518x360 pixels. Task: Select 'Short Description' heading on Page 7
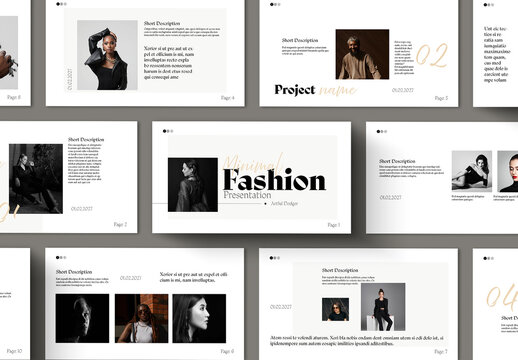coord(340,270)
